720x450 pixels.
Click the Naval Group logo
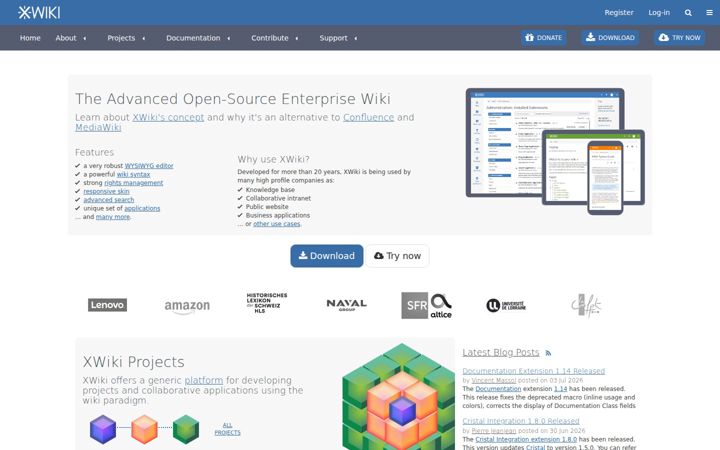tap(347, 305)
